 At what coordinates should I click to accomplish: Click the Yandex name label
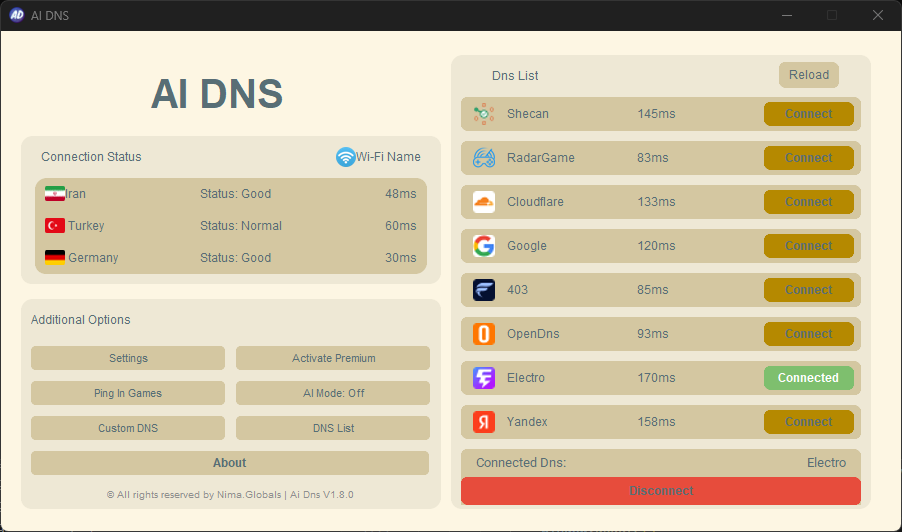(527, 422)
